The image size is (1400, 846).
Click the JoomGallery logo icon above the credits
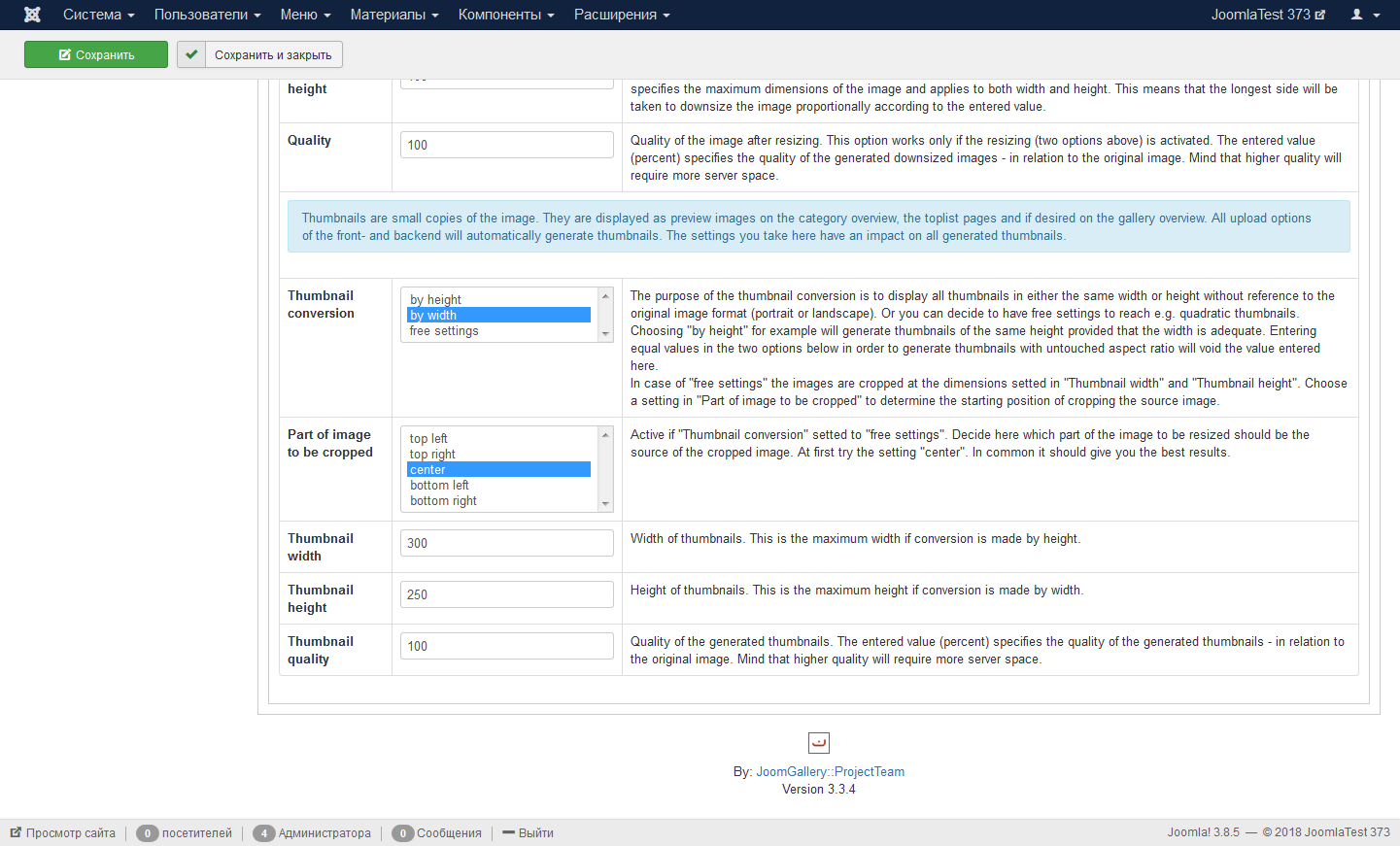tap(819, 743)
